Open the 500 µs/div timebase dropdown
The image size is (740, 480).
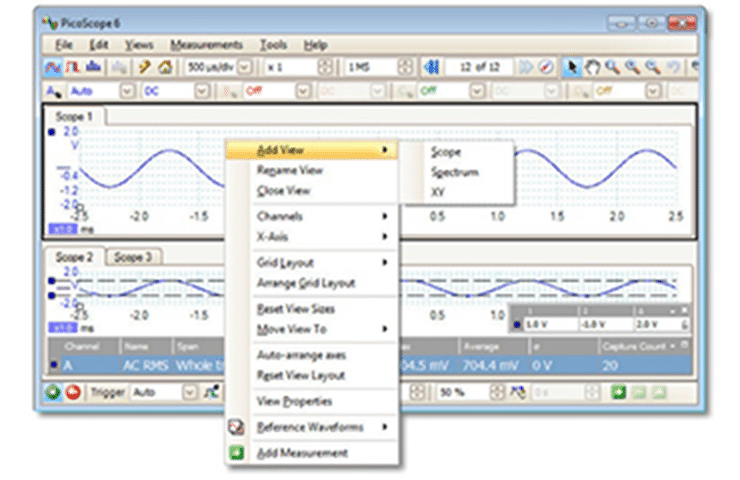[x=244, y=67]
